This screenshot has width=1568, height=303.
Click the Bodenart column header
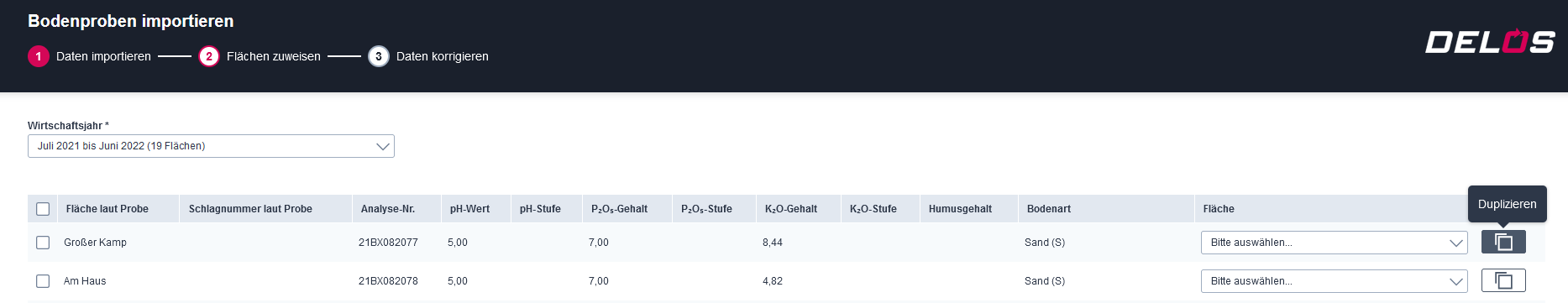click(1049, 209)
